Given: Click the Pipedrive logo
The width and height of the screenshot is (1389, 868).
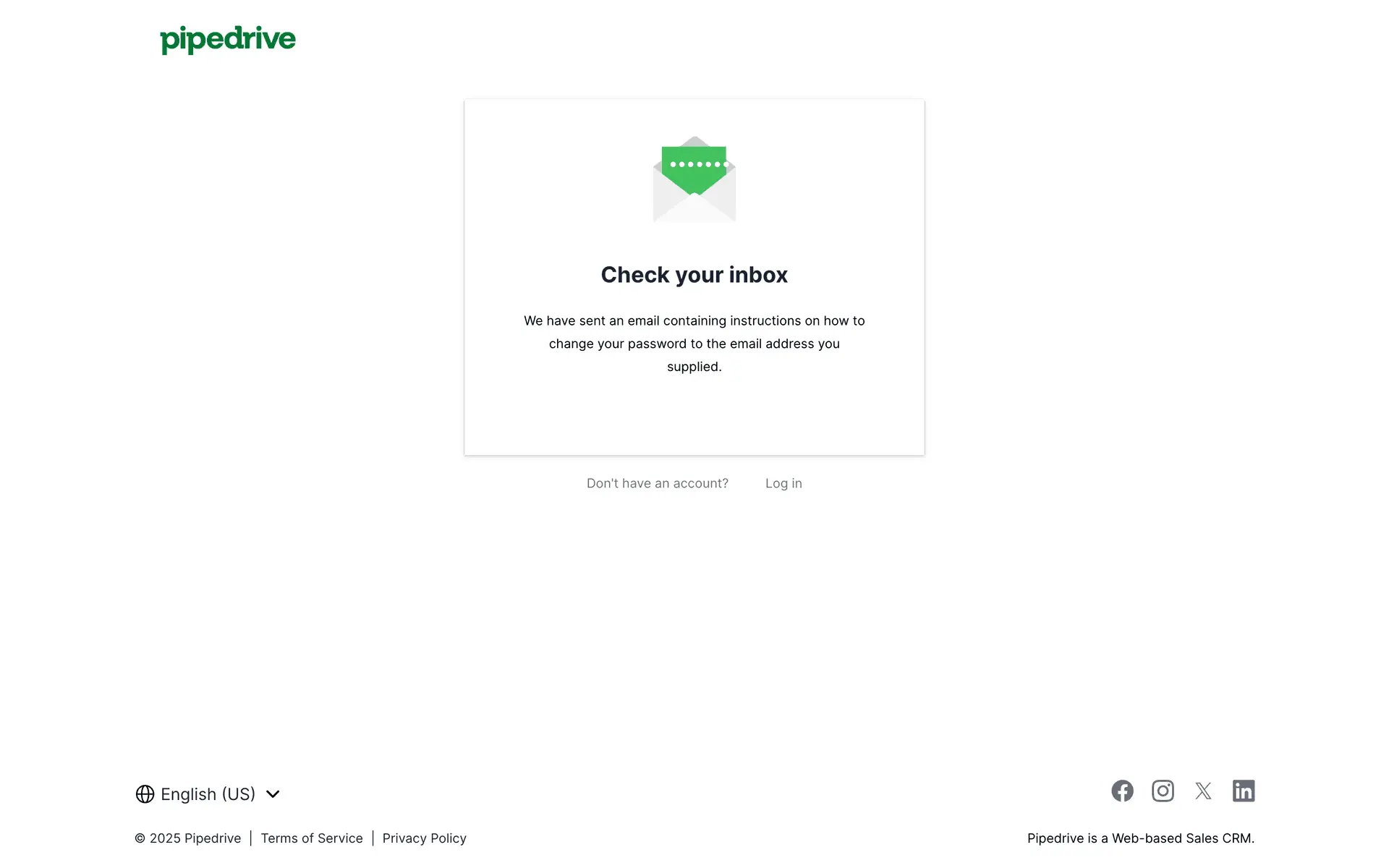Looking at the screenshot, I should (x=228, y=40).
